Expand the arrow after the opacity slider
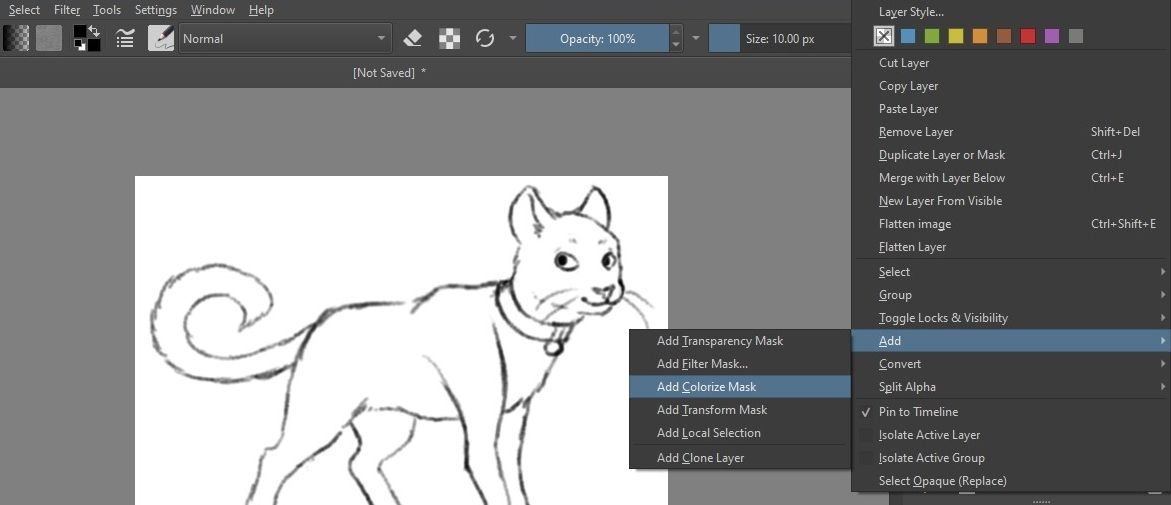The image size is (1171, 505). 696,38
